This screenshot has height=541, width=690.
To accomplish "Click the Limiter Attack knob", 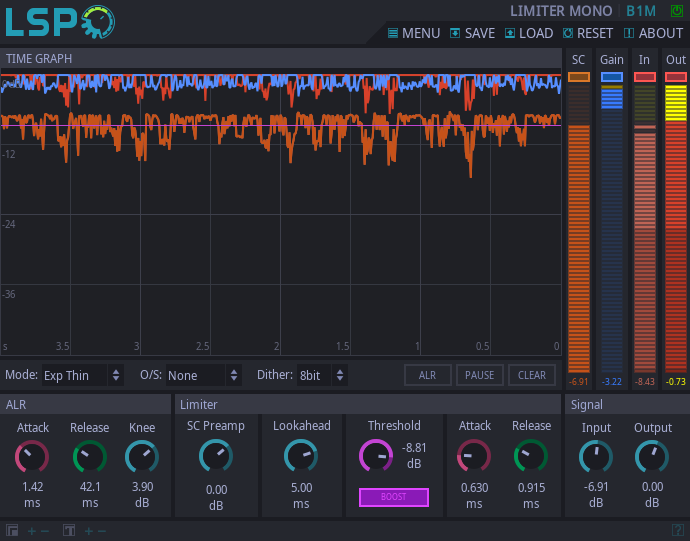I will tap(474, 456).
